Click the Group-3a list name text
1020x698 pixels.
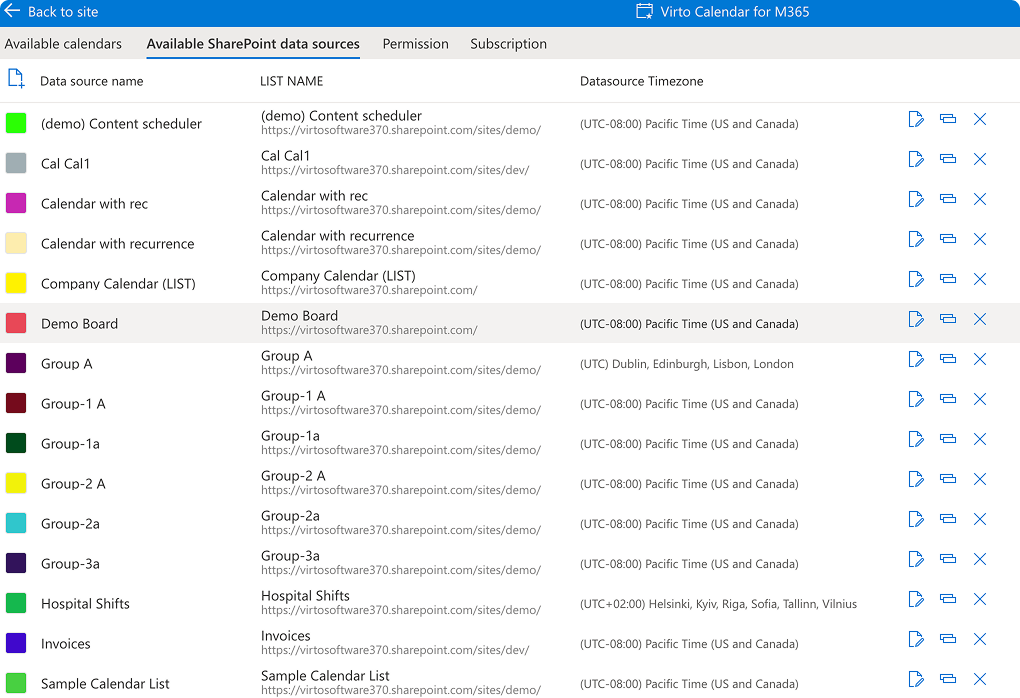click(x=290, y=556)
